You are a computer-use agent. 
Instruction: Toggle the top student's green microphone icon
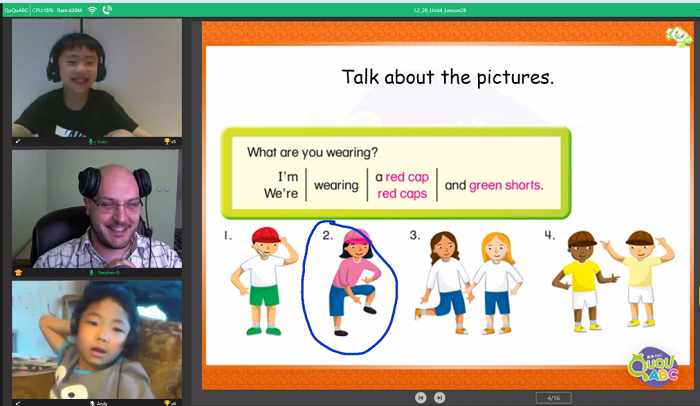(91, 142)
